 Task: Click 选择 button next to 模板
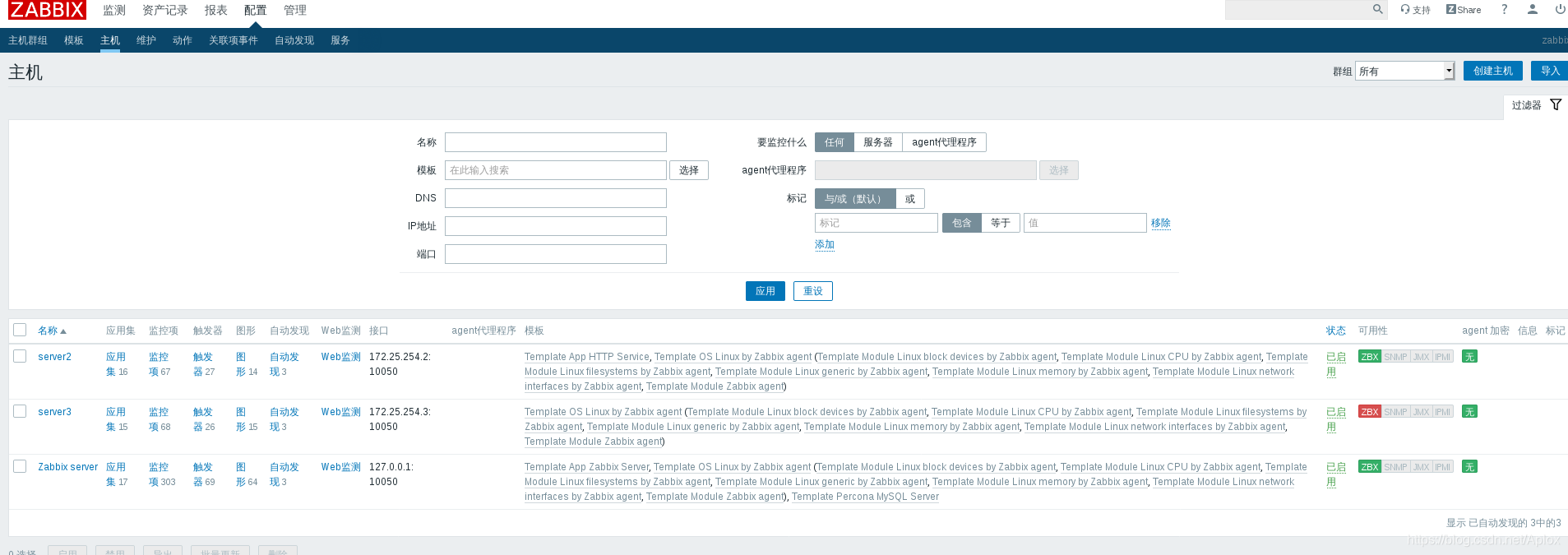[x=689, y=170]
